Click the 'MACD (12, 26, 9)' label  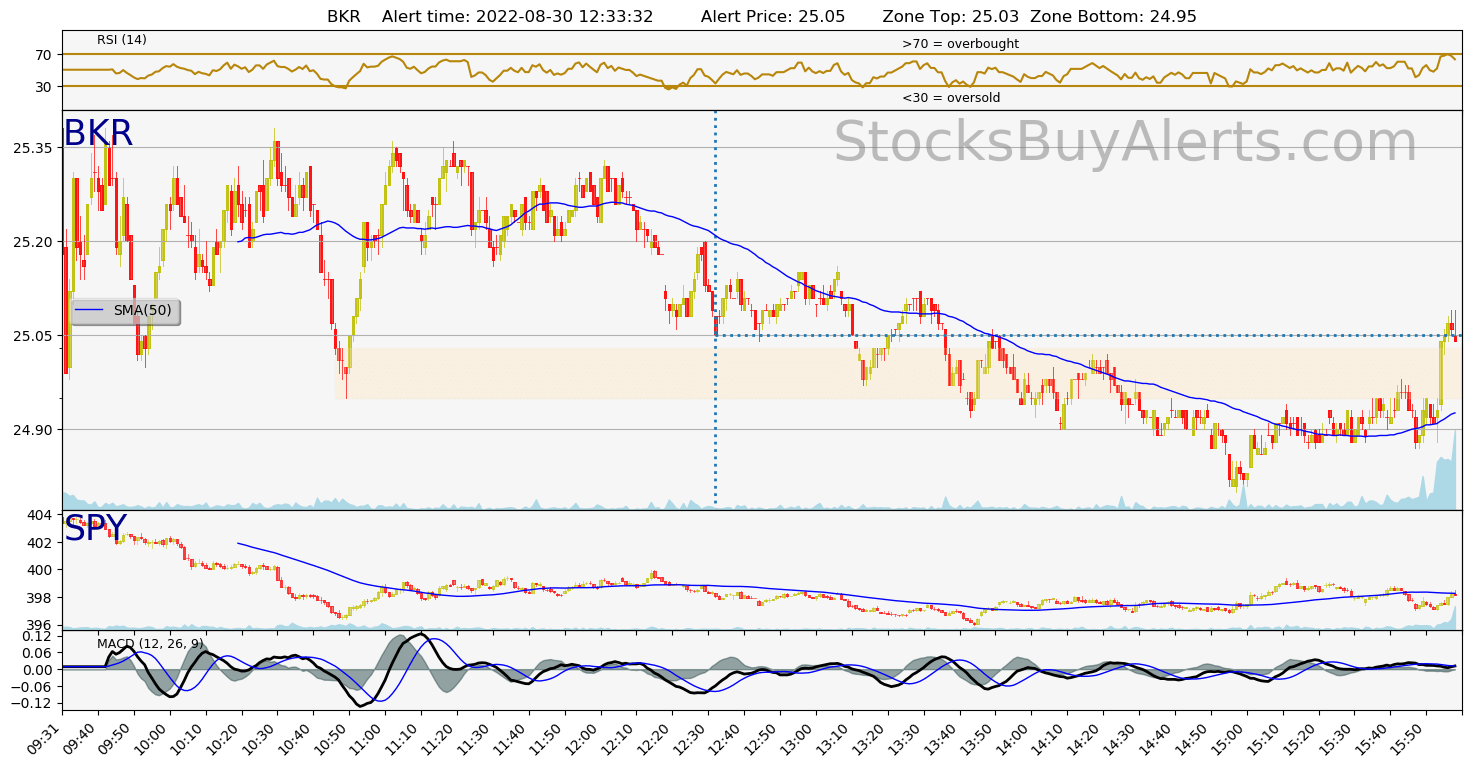[150, 643]
